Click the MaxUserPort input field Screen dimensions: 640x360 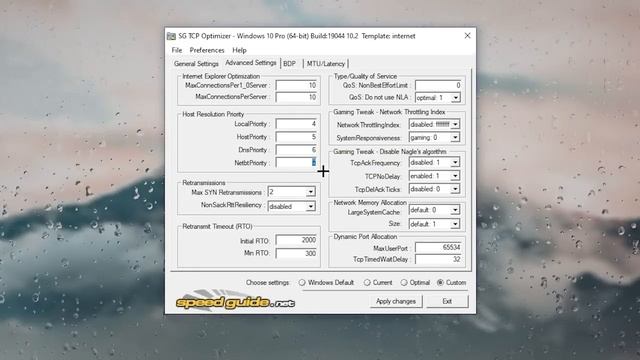(x=438, y=247)
